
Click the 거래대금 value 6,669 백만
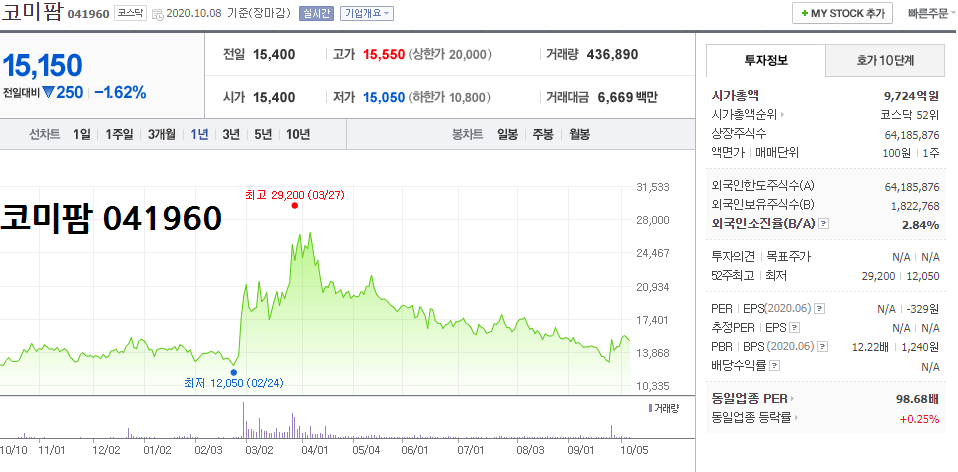pos(628,97)
